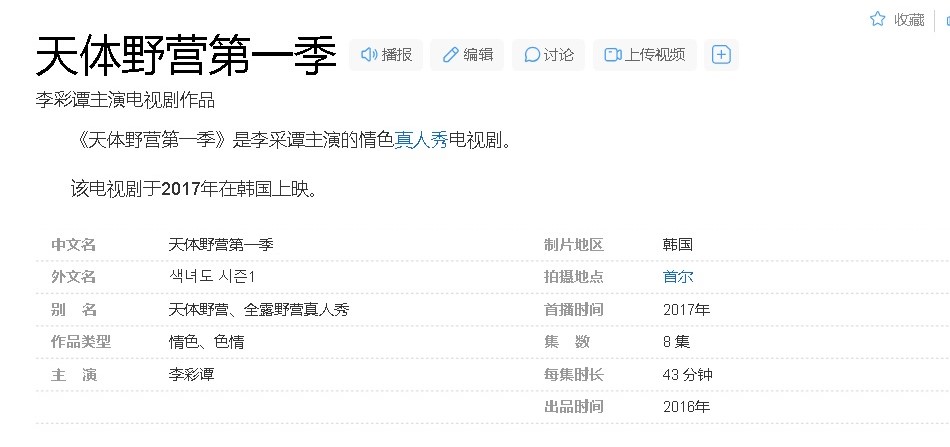This screenshot has width=950, height=447.
Task: Click the 制片地区 value 韩国
Action: click(677, 245)
